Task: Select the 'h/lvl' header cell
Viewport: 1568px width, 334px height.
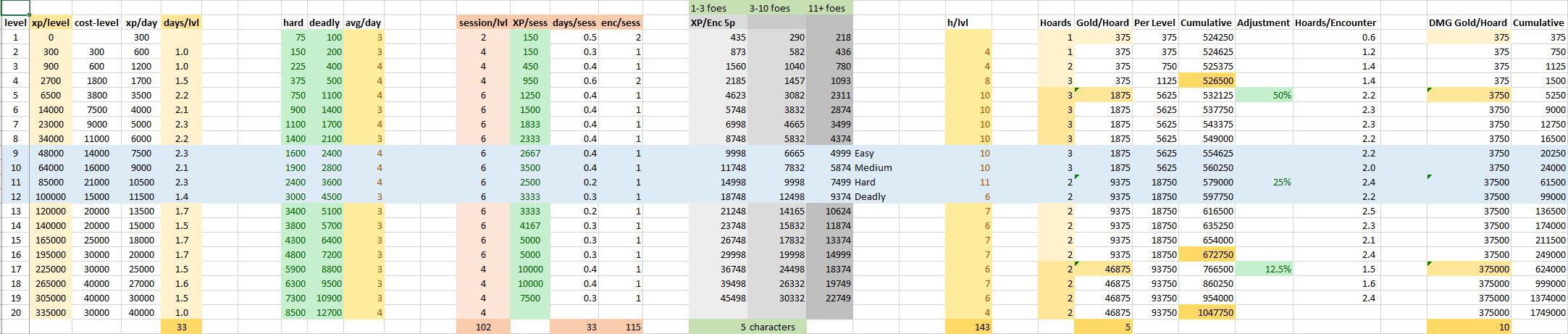Action: pyautogui.click(x=967, y=22)
